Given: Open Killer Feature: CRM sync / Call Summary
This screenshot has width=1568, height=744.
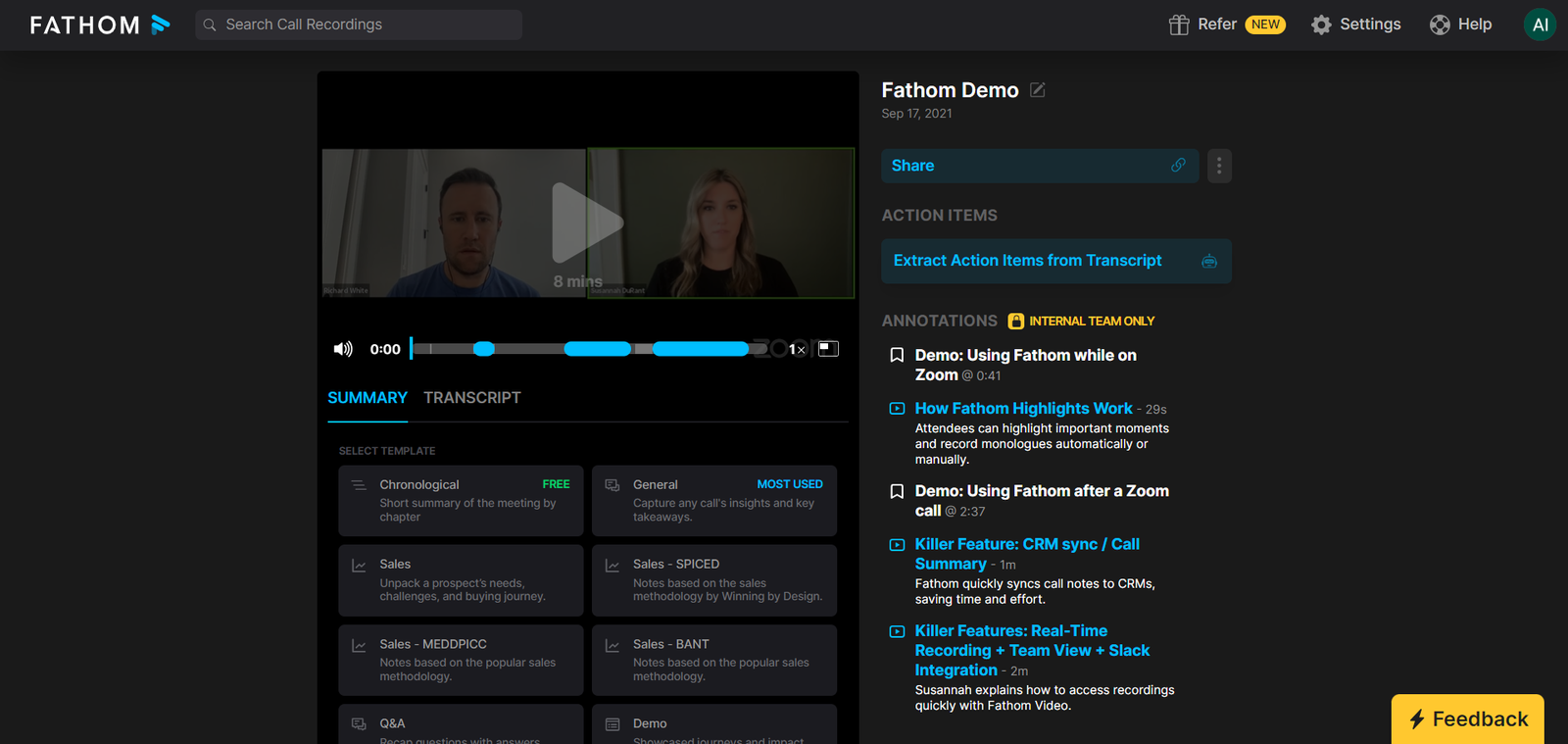Looking at the screenshot, I should [1027, 554].
